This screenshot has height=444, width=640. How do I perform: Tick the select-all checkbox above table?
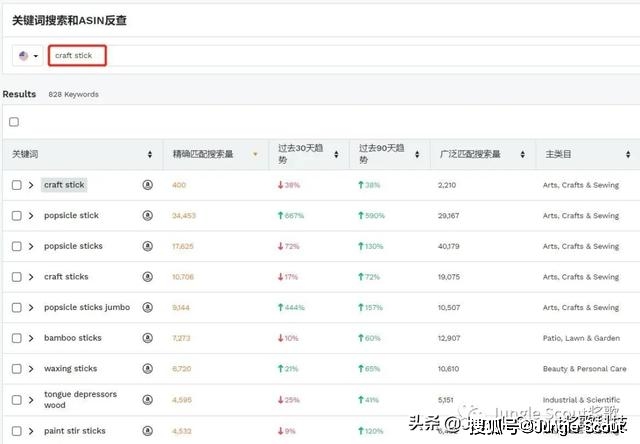[14, 122]
